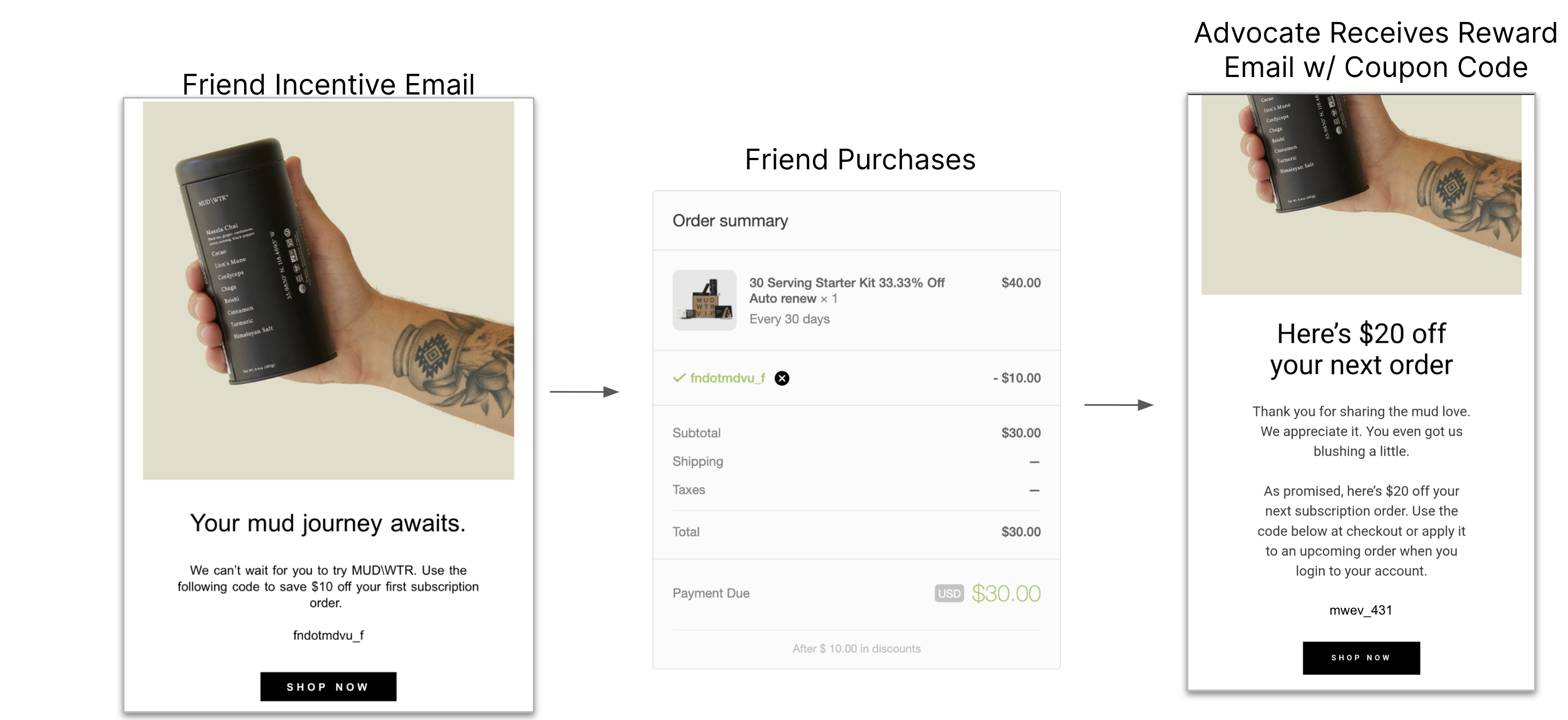Click the MUD\WTR tin photo in friend email
Screen dimensions: 1568x720
[328, 291]
